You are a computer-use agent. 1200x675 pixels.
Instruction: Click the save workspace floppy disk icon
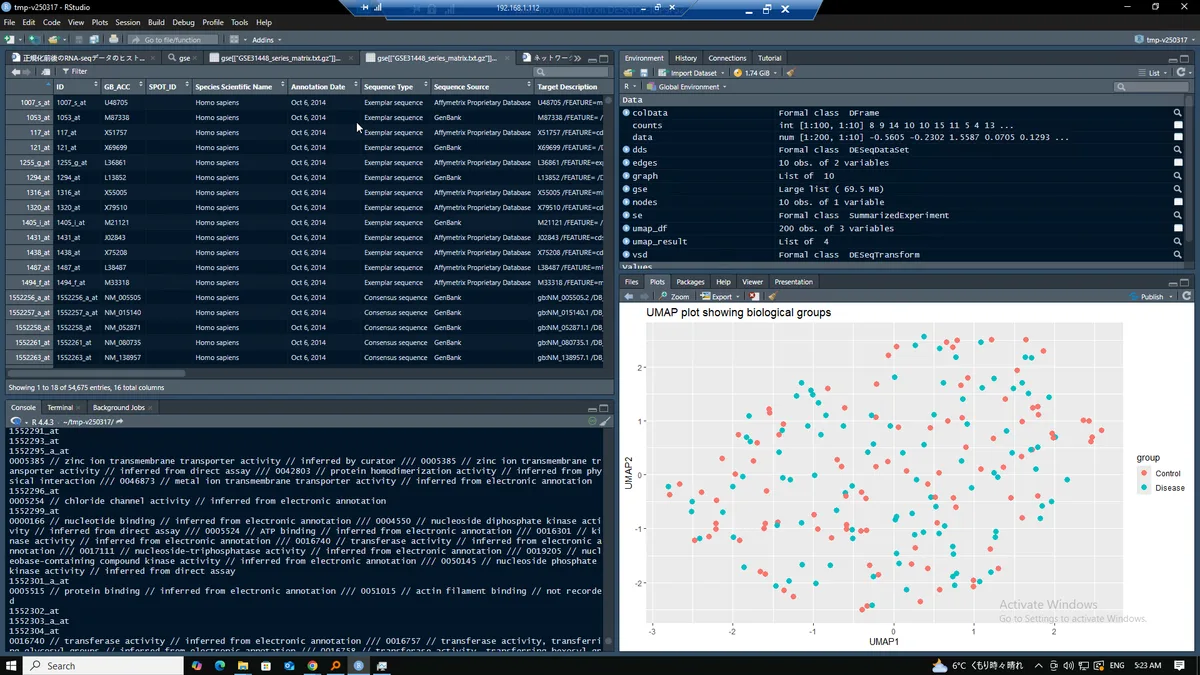coord(642,73)
